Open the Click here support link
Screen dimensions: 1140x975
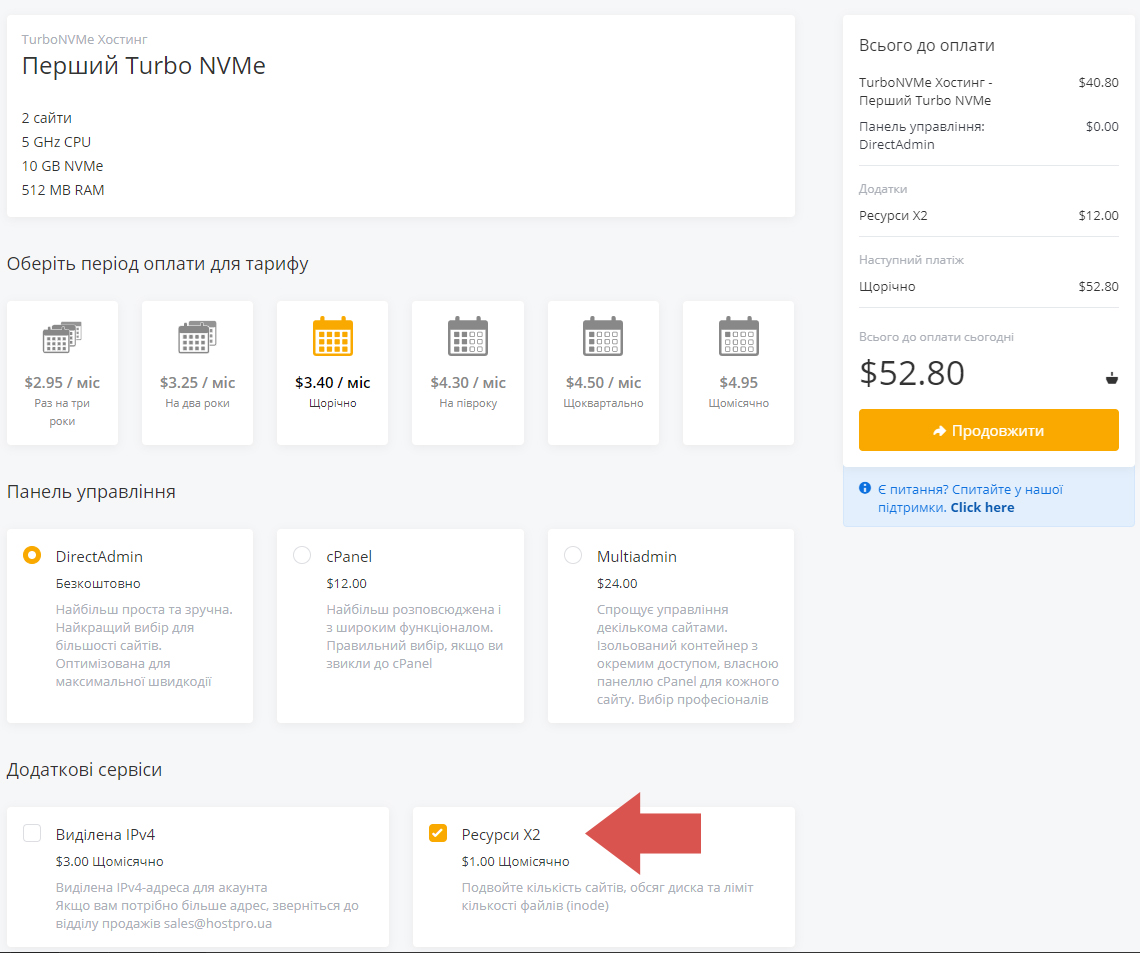[x=982, y=507]
